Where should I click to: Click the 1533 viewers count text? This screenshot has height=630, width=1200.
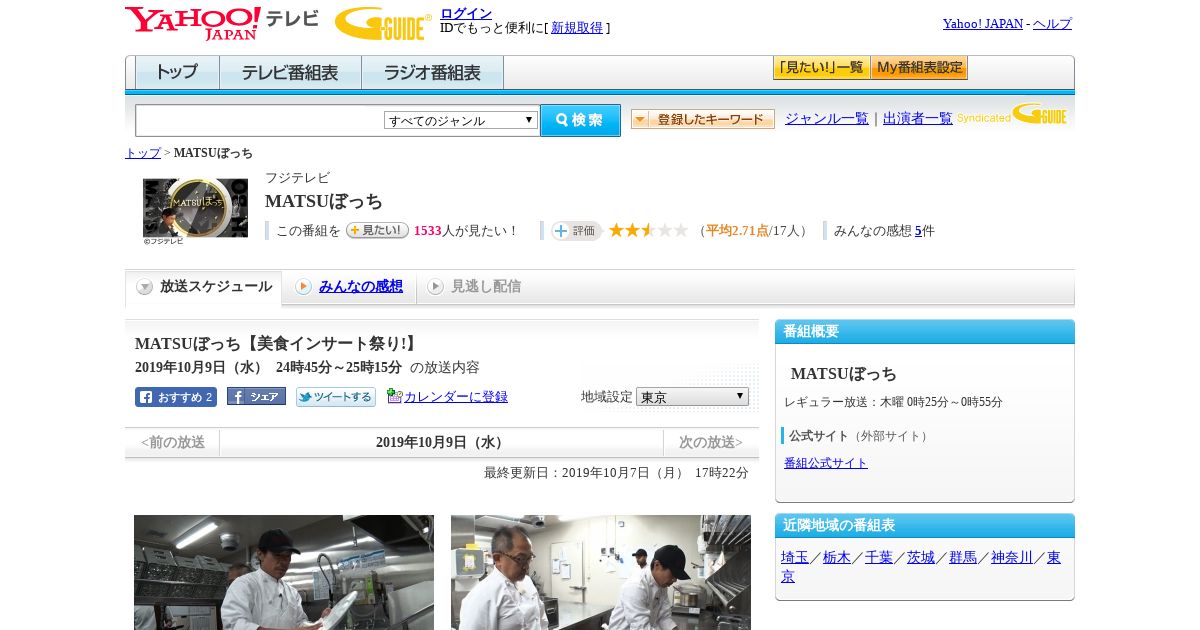pos(428,231)
